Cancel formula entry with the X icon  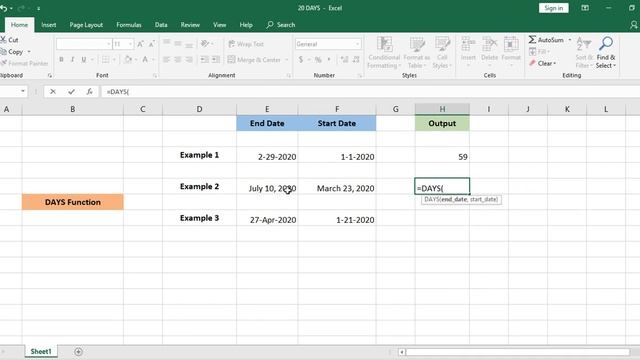pyautogui.click(x=53, y=92)
